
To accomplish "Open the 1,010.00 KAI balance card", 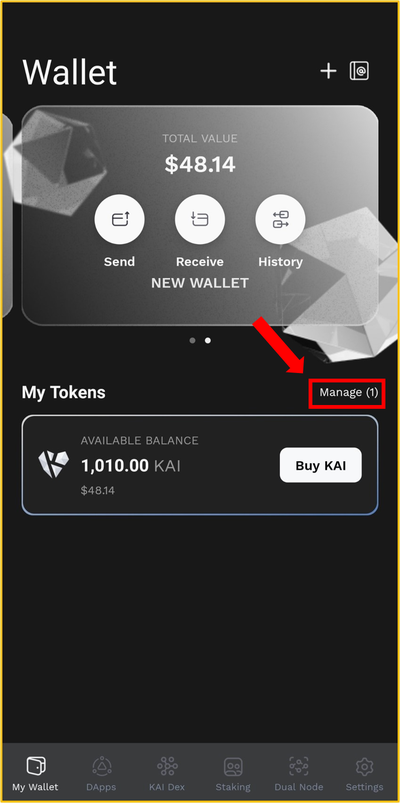I will pos(200,465).
